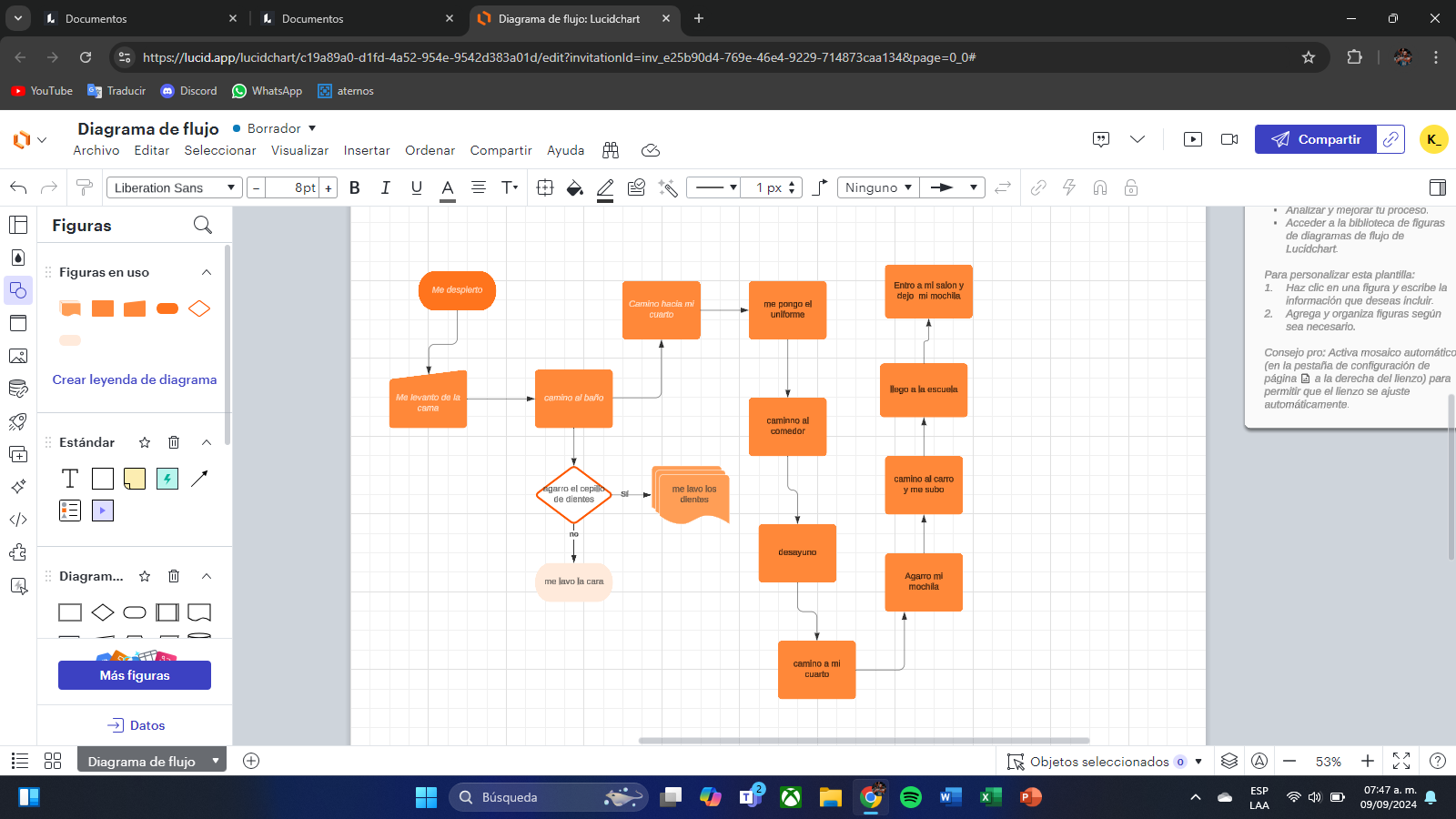This screenshot has width=1456, height=819.
Task: Click Crear leyenda de diagrama link
Action: (135, 379)
